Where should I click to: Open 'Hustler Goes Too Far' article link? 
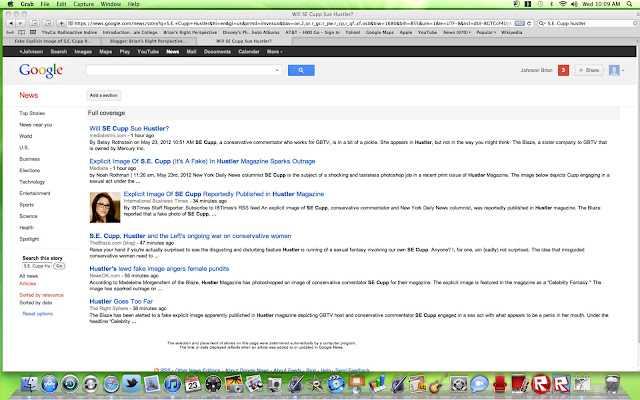pos(121,302)
